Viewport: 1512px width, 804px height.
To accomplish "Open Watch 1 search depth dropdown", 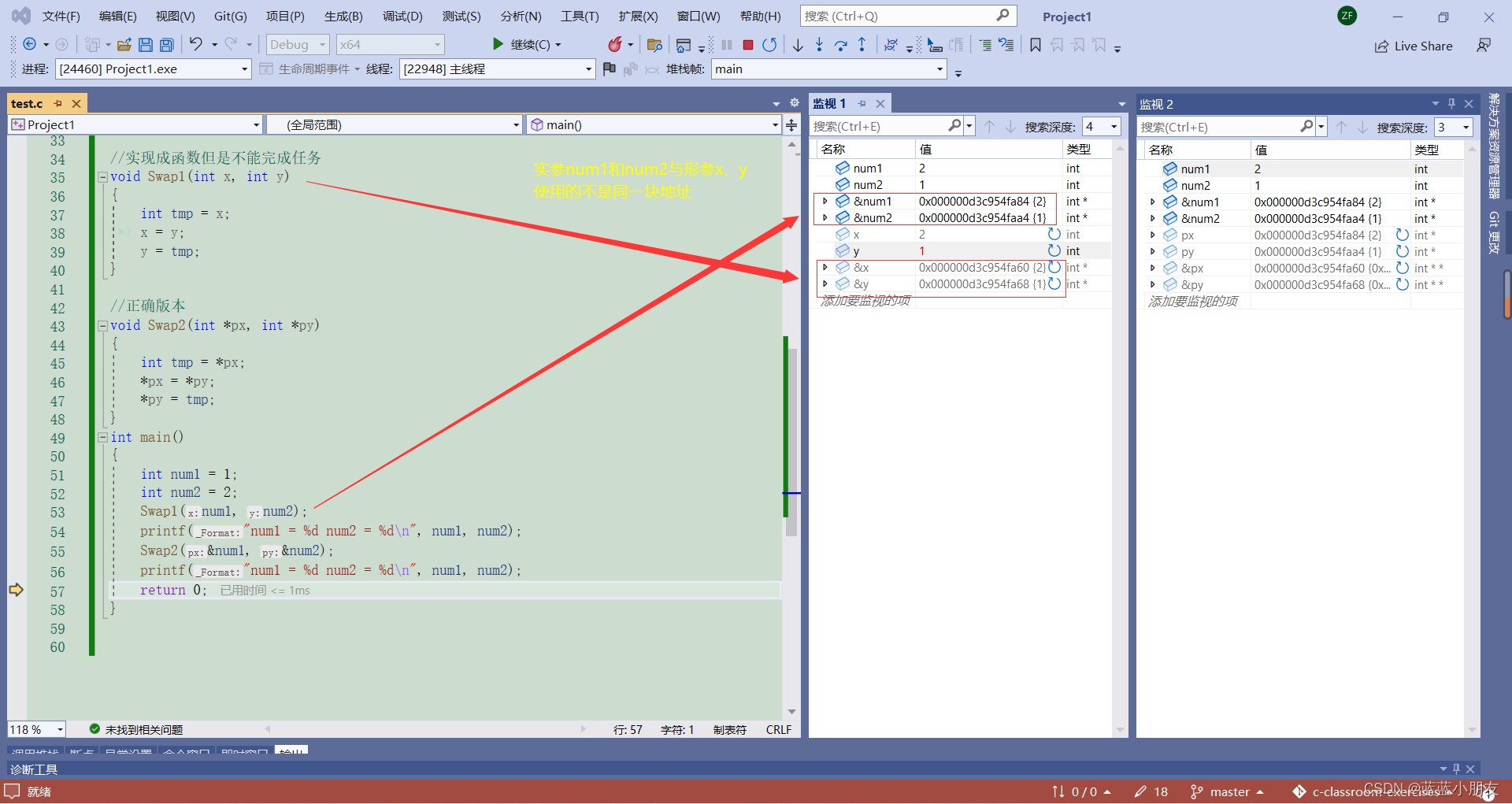I will click(x=1101, y=126).
